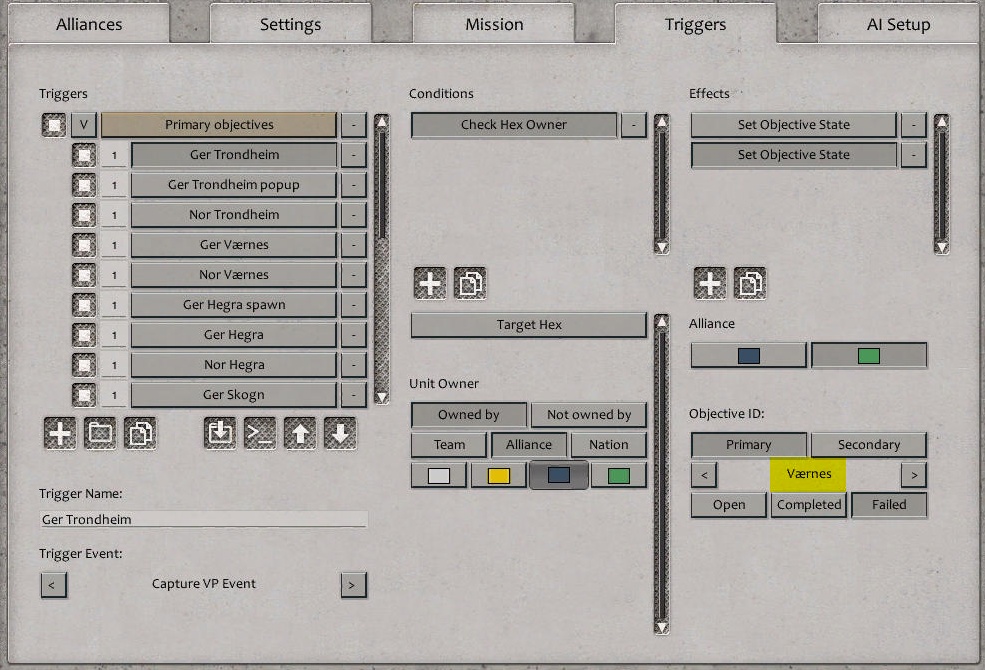985x670 pixels.
Task: Delete the Primary objectives folder
Action: 354,125
